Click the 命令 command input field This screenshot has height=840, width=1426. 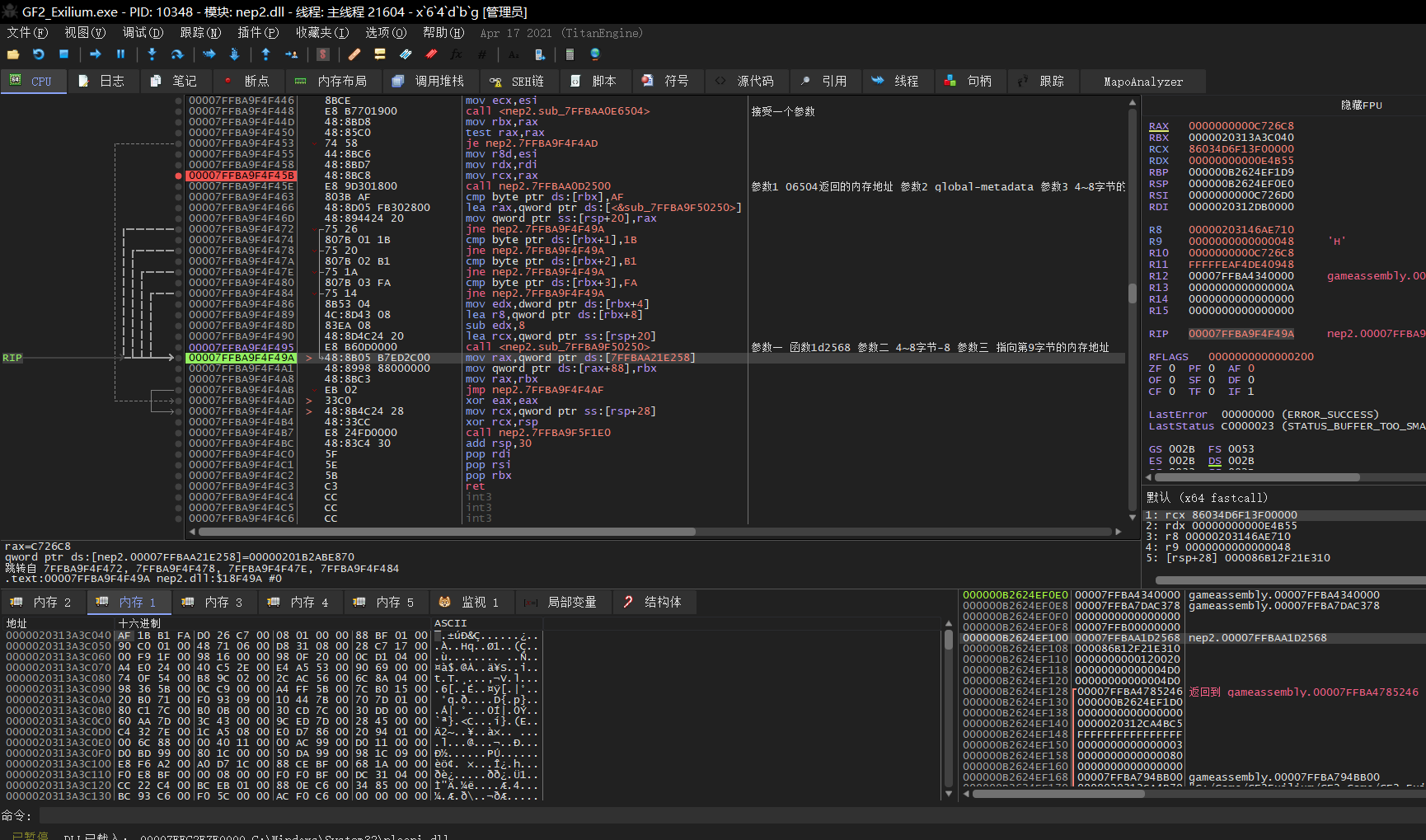tap(732, 815)
